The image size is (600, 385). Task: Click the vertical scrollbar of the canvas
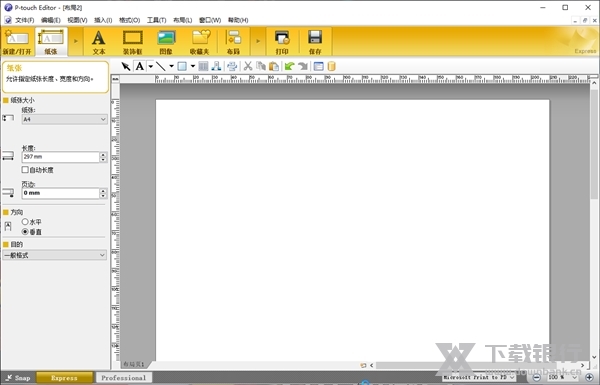[x=594, y=144]
